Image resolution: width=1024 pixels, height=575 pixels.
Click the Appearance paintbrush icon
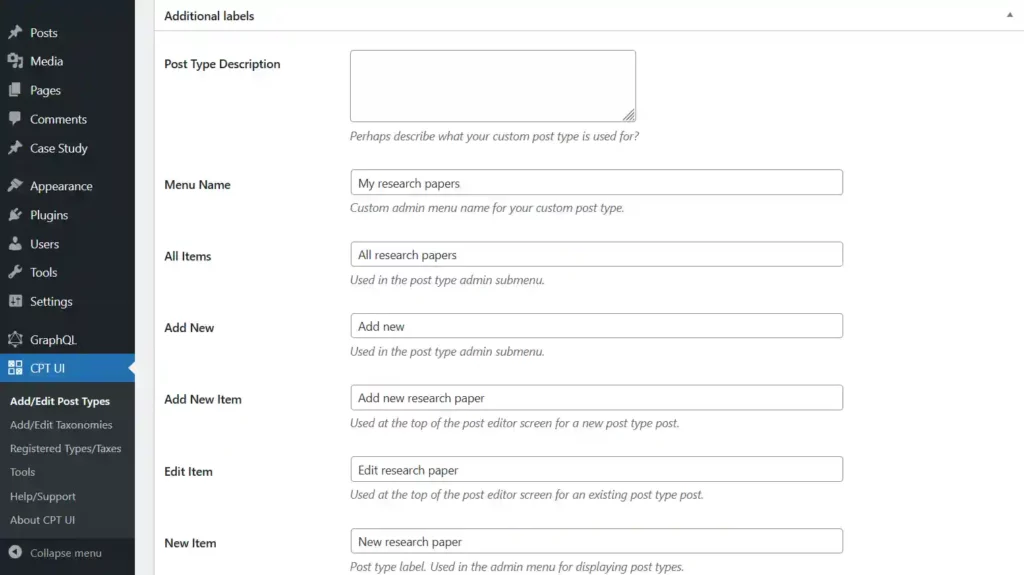tap(15, 186)
